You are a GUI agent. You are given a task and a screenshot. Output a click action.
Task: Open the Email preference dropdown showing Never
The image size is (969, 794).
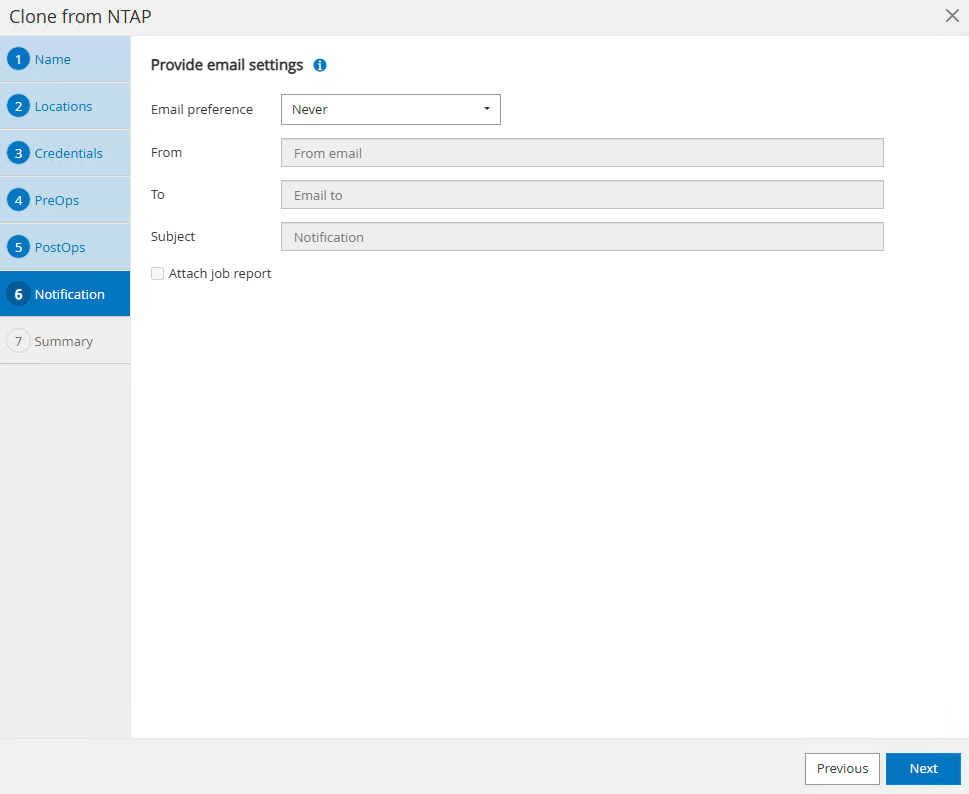(x=390, y=109)
